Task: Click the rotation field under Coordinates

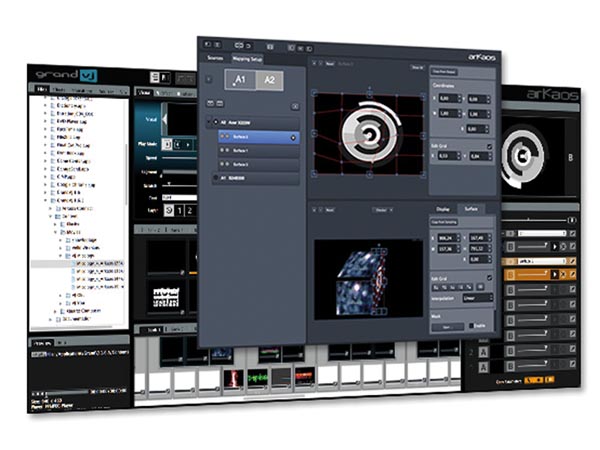Action: click(478, 129)
